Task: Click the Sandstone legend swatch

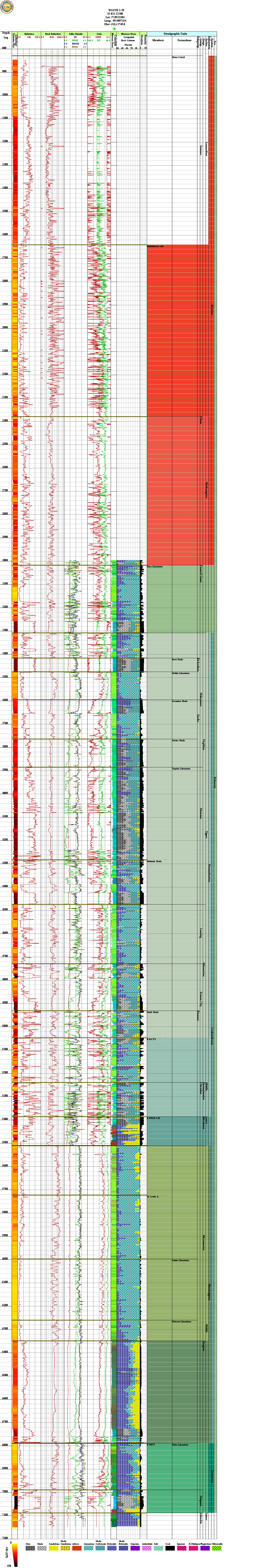Action: coord(53,1548)
